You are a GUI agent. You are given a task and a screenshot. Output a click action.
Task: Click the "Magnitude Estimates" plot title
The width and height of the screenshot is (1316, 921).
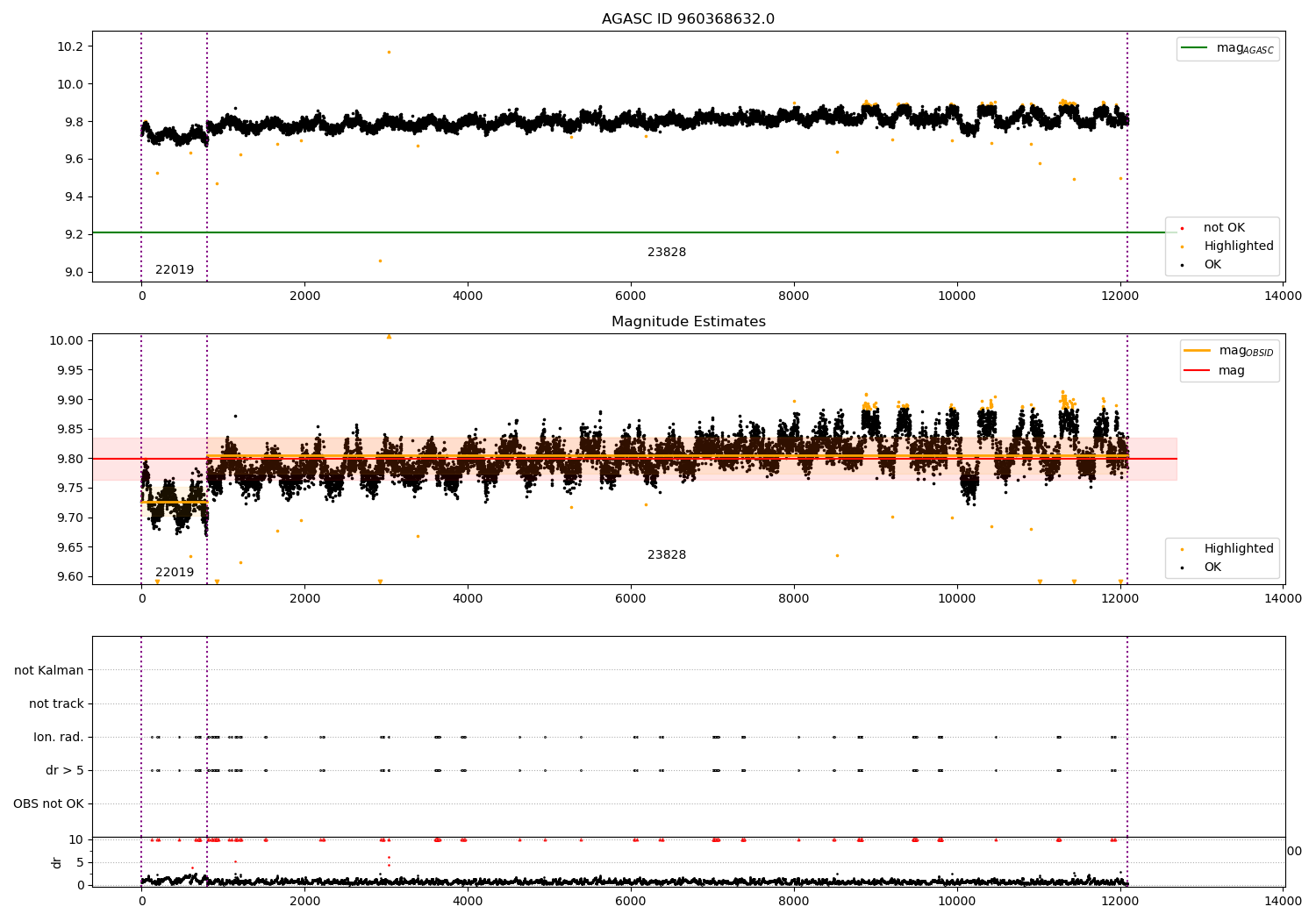click(688, 322)
